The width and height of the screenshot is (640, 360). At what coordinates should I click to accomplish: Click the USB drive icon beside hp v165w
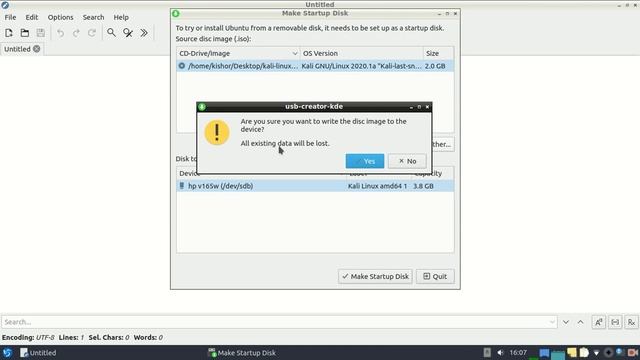[x=182, y=186]
